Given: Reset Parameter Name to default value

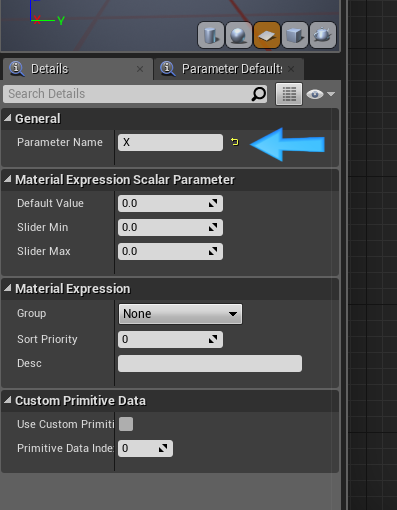Looking at the screenshot, I should [235, 142].
